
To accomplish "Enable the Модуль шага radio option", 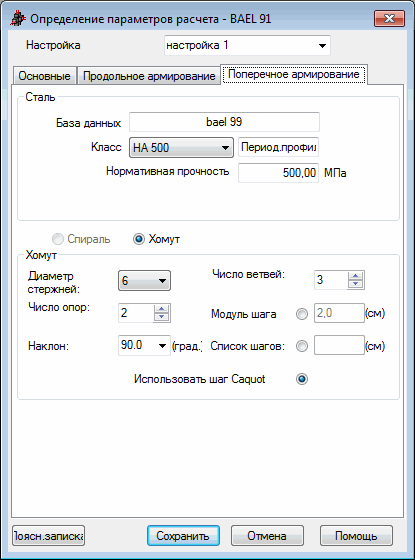I will click(302, 314).
